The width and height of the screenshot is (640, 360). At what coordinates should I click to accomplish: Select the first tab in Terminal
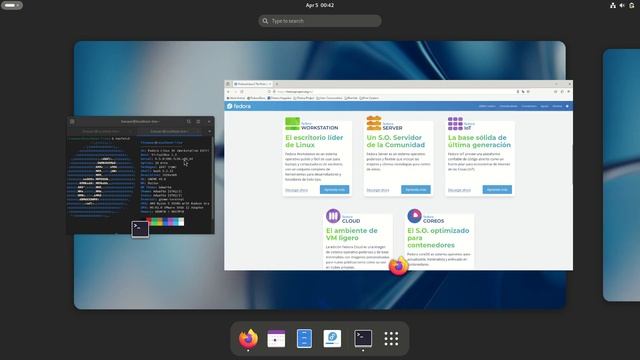(102, 131)
